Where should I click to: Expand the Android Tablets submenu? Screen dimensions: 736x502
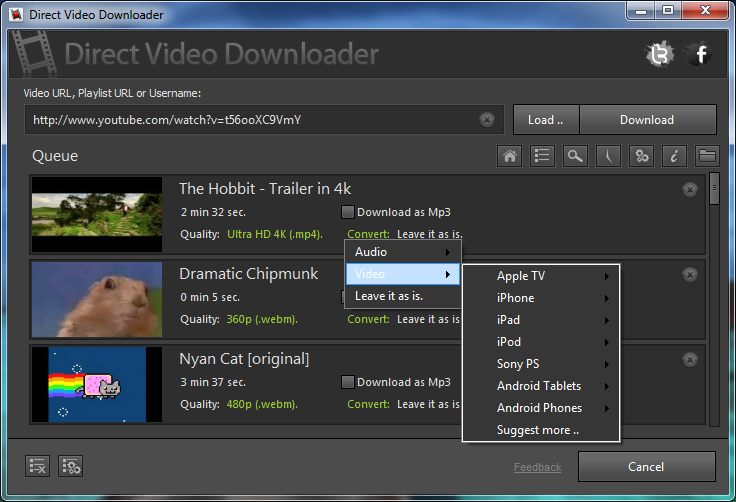click(x=541, y=386)
